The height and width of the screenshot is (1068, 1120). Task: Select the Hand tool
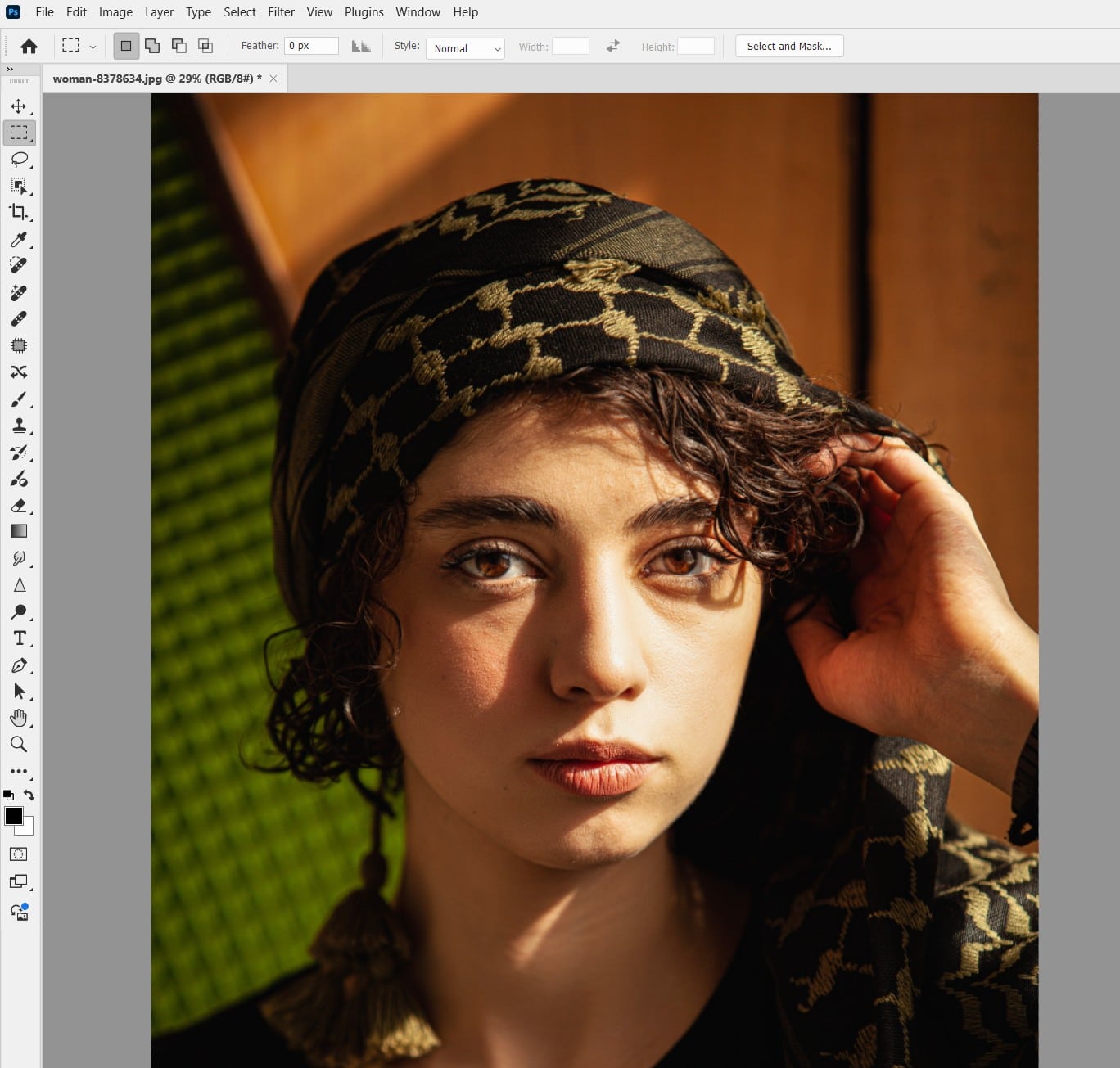pyautogui.click(x=19, y=718)
